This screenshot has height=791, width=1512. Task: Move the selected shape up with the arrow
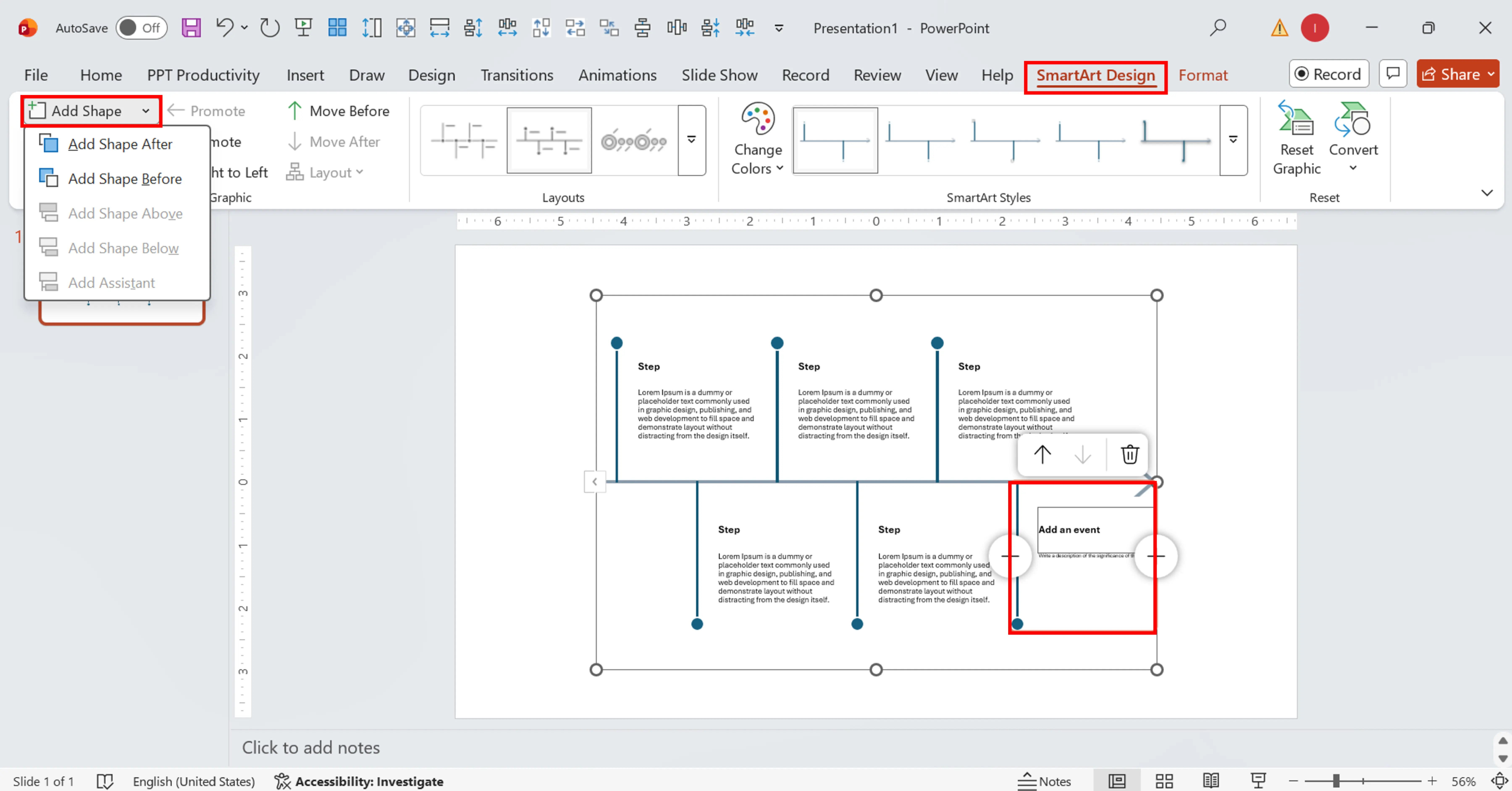coord(1042,454)
